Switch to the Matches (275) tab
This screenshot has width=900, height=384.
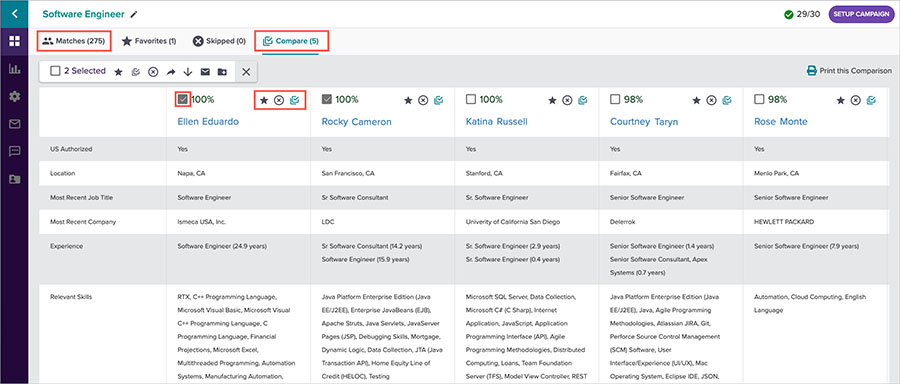[73, 41]
